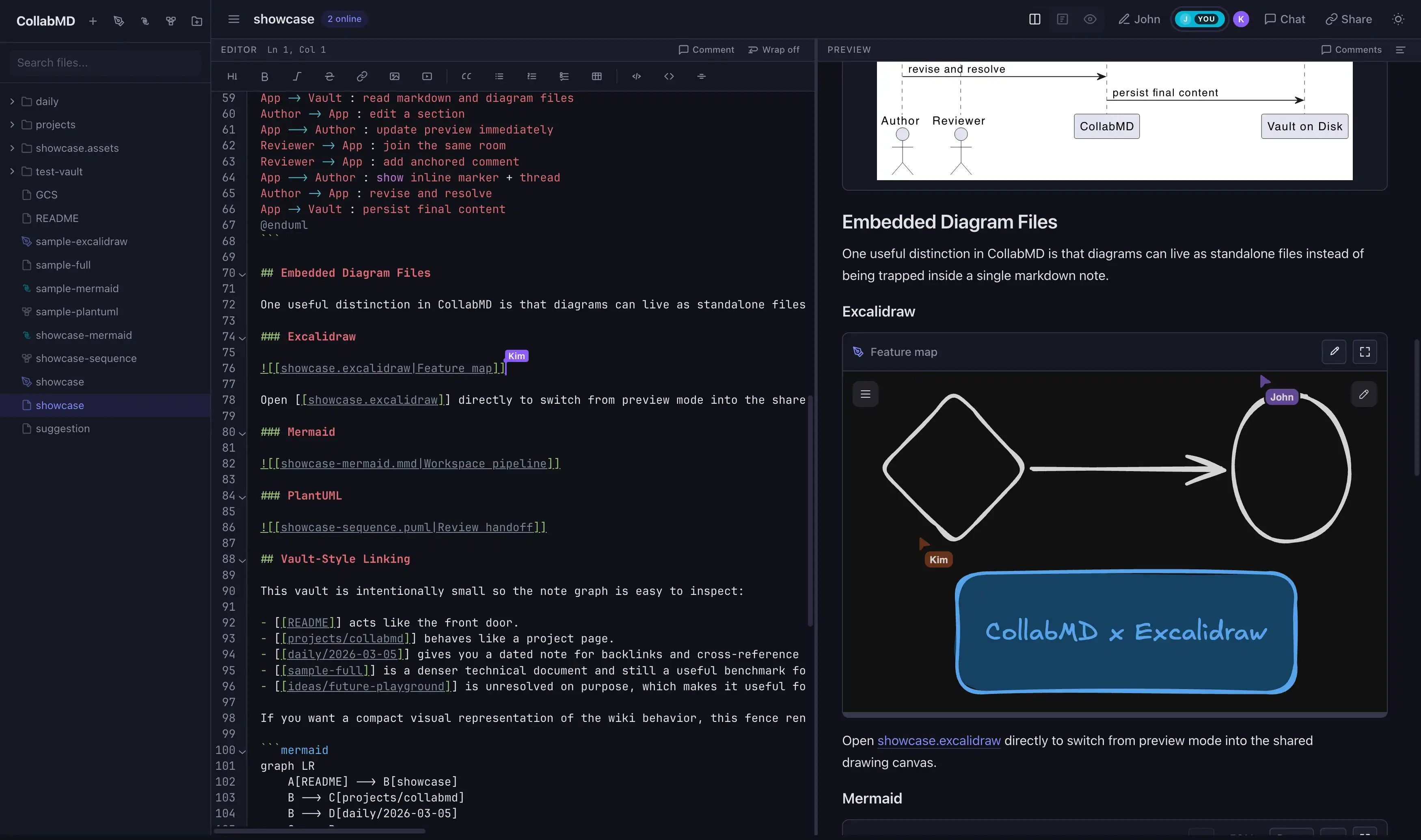
Task: Turn word wrap on via the Wrap off control
Action: point(774,50)
